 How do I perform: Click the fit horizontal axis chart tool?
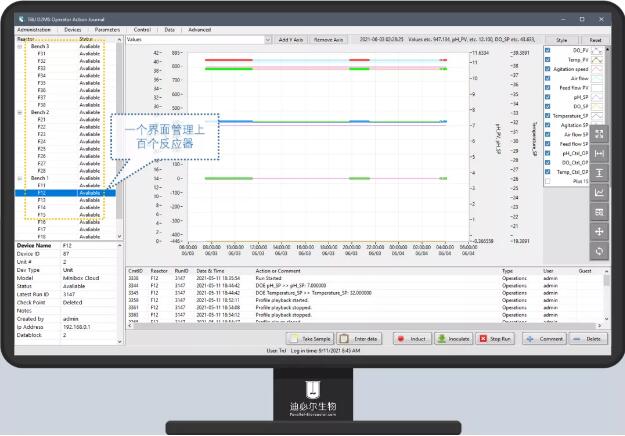599,153
